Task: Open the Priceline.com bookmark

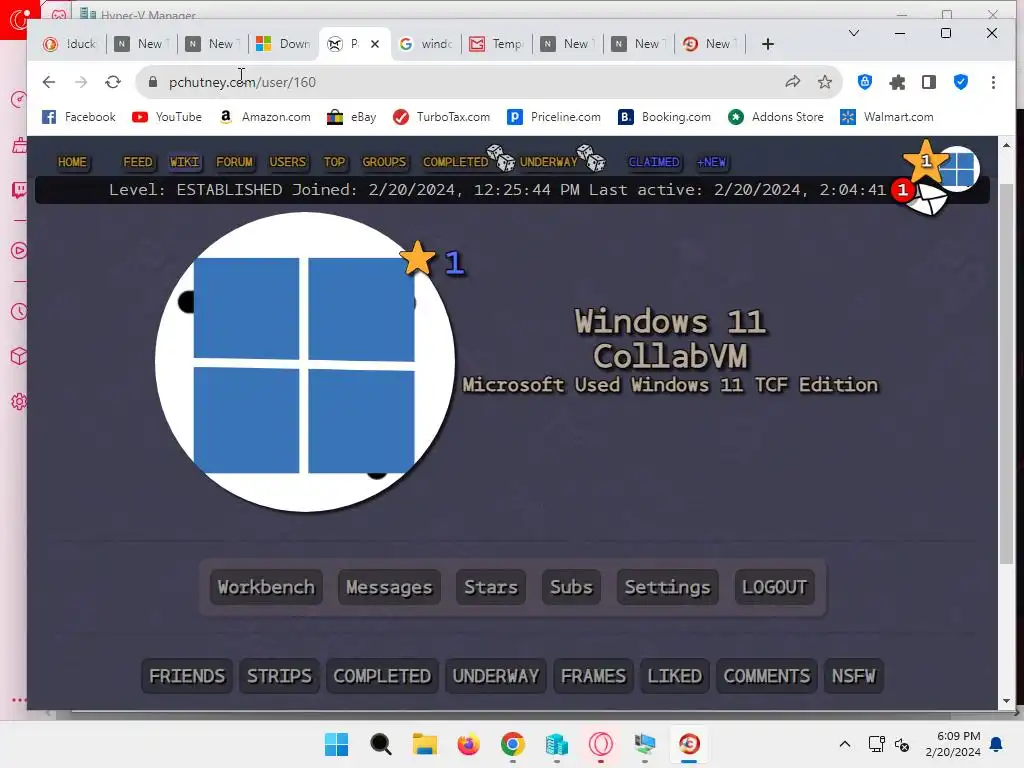Action: coord(554,117)
